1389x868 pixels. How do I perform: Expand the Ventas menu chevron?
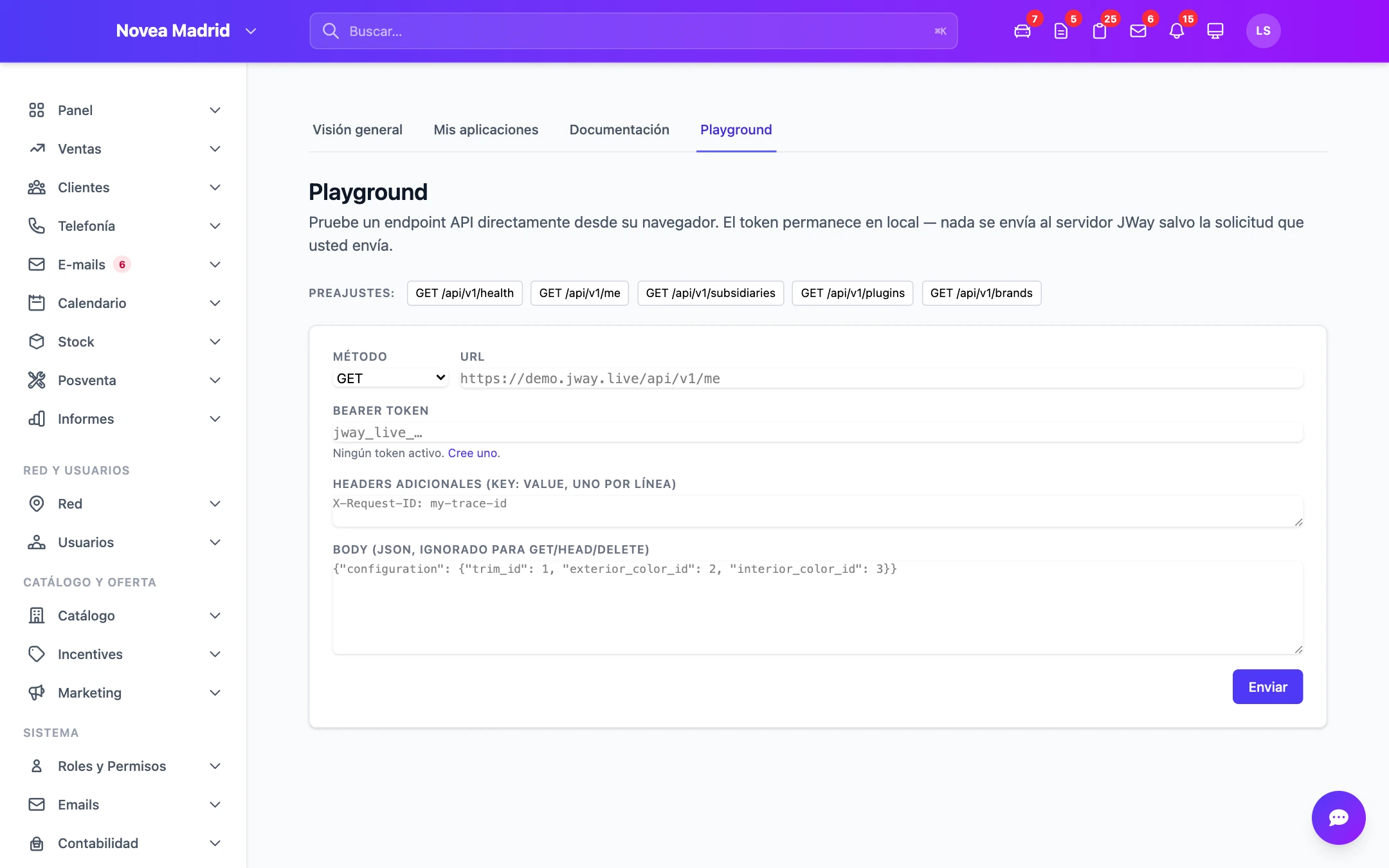pos(215,149)
